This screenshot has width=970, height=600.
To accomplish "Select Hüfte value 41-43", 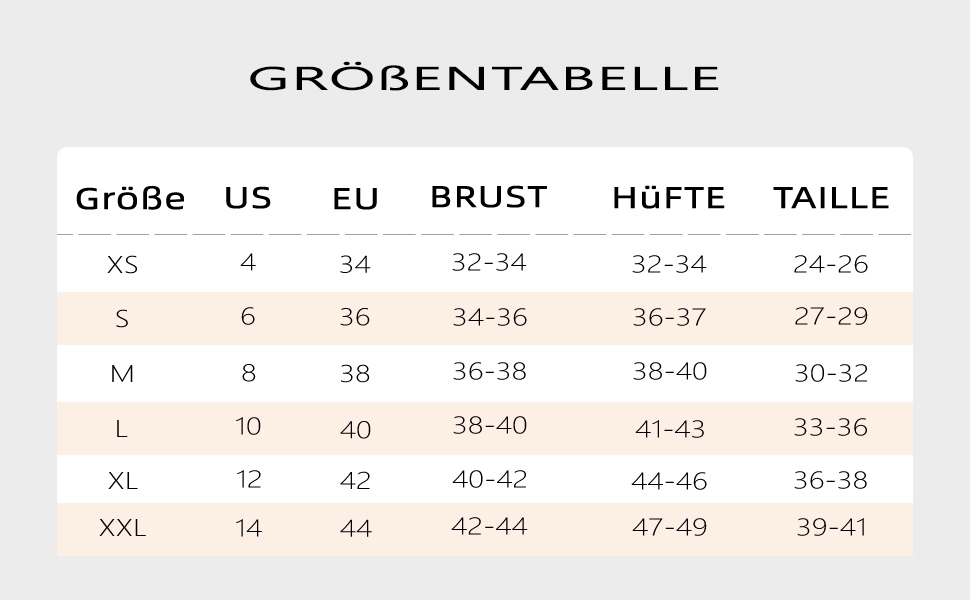I will tap(669, 429).
